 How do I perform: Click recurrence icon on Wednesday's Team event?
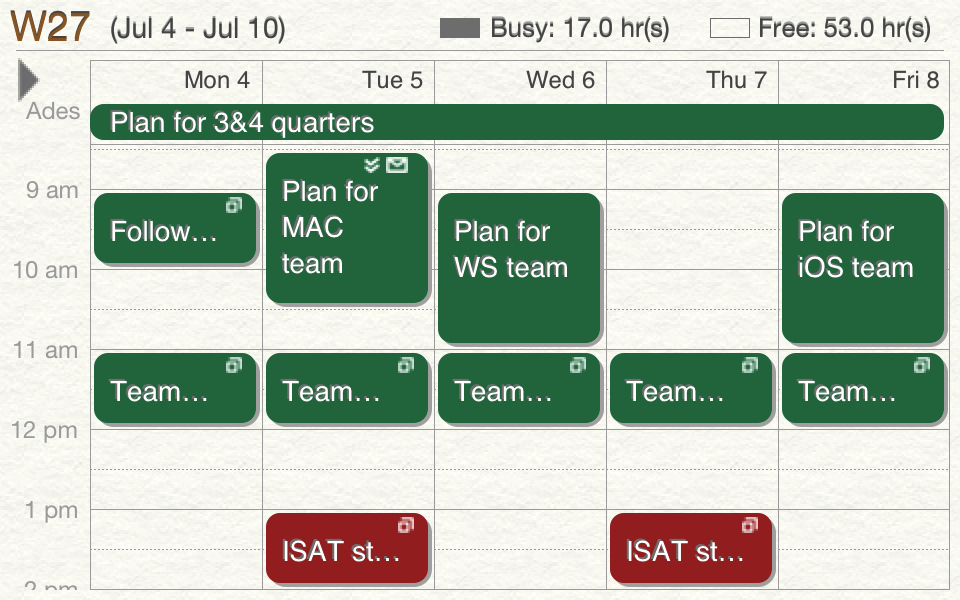tap(578, 365)
